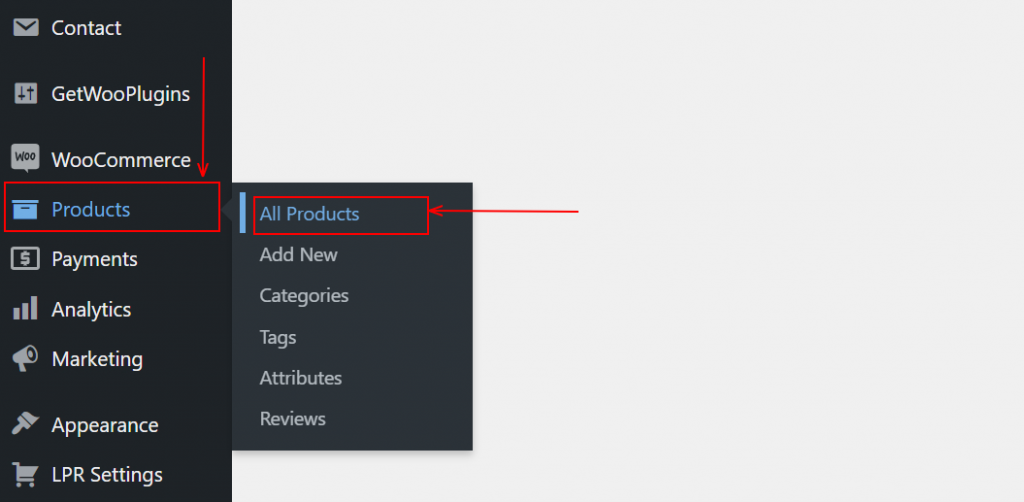Go to the Marketing menu label
This screenshot has width=1024, height=502.
tap(97, 359)
